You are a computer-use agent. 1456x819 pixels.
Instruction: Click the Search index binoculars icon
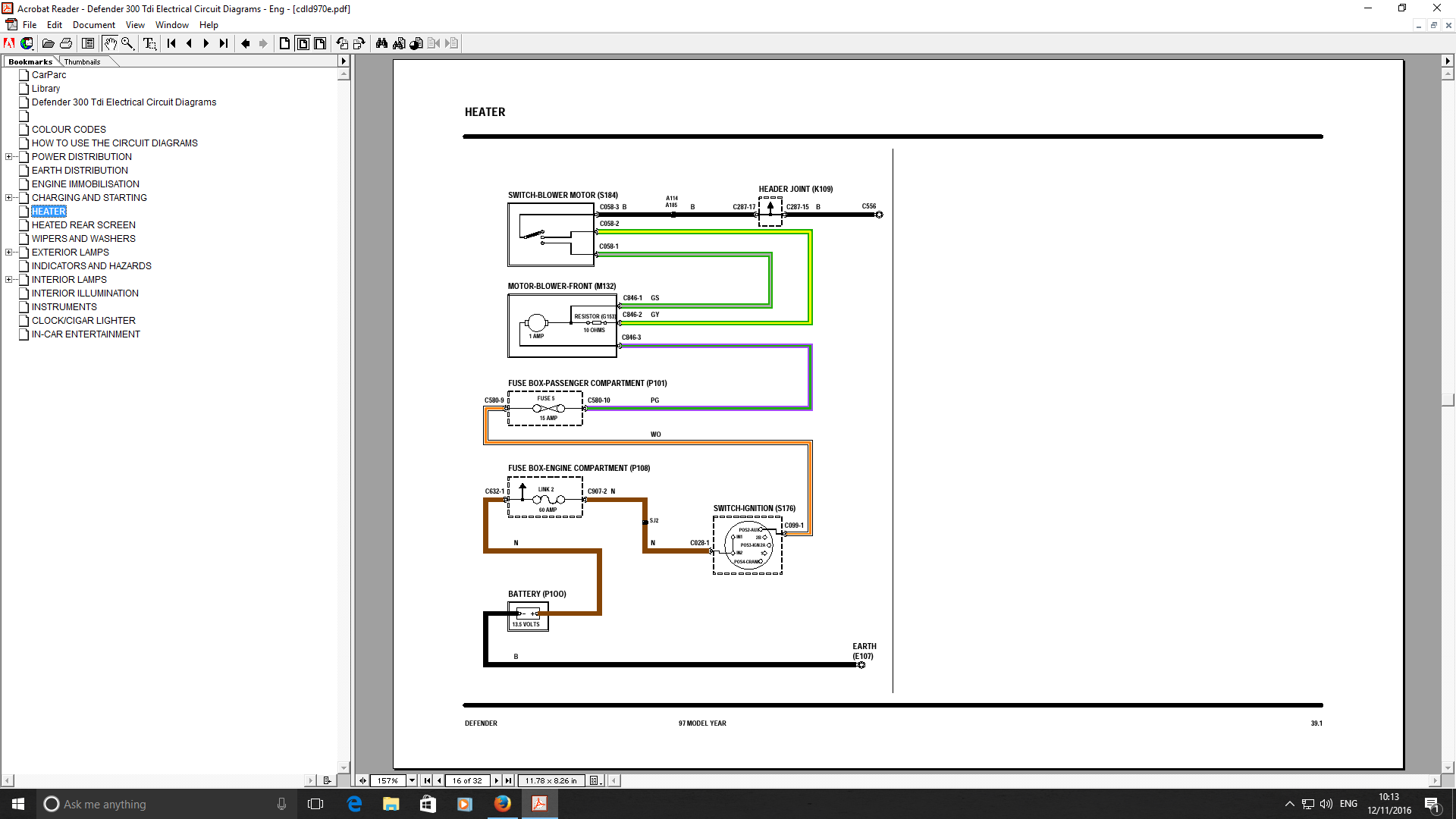click(399, 43)
